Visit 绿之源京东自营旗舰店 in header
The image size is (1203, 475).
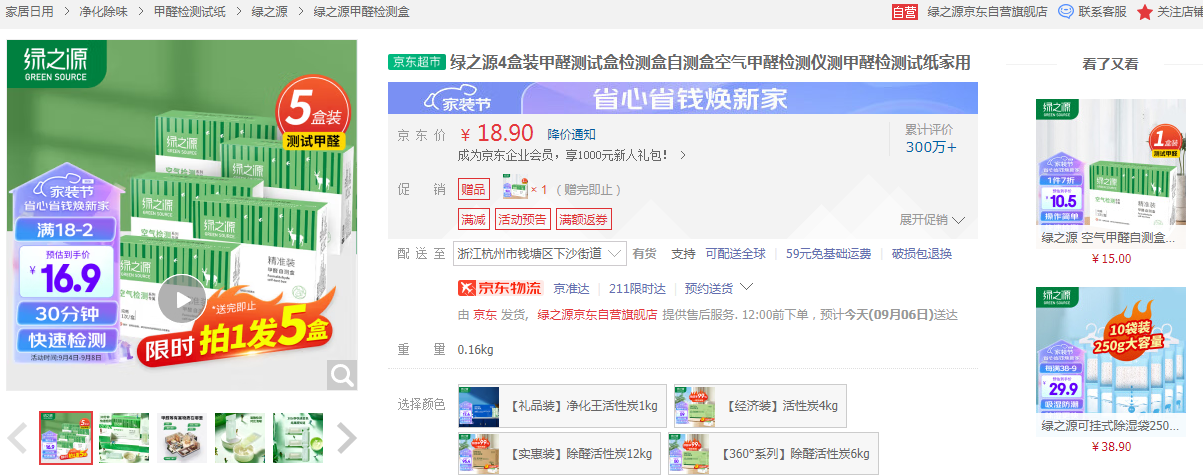pyautogui.click(x=987, y=12)
